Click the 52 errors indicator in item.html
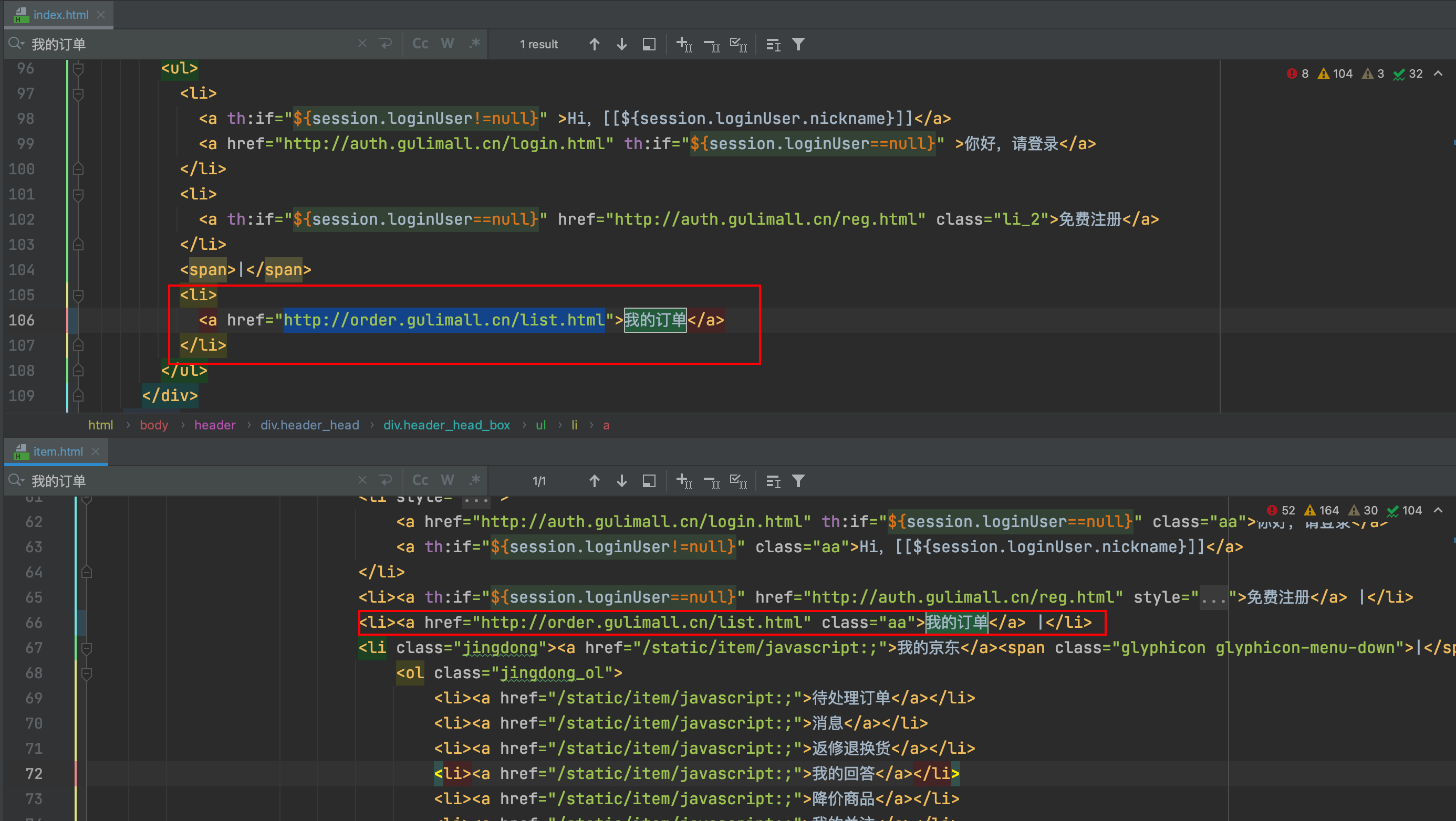Screen dimensions: 1456x821 (1281, 510)
